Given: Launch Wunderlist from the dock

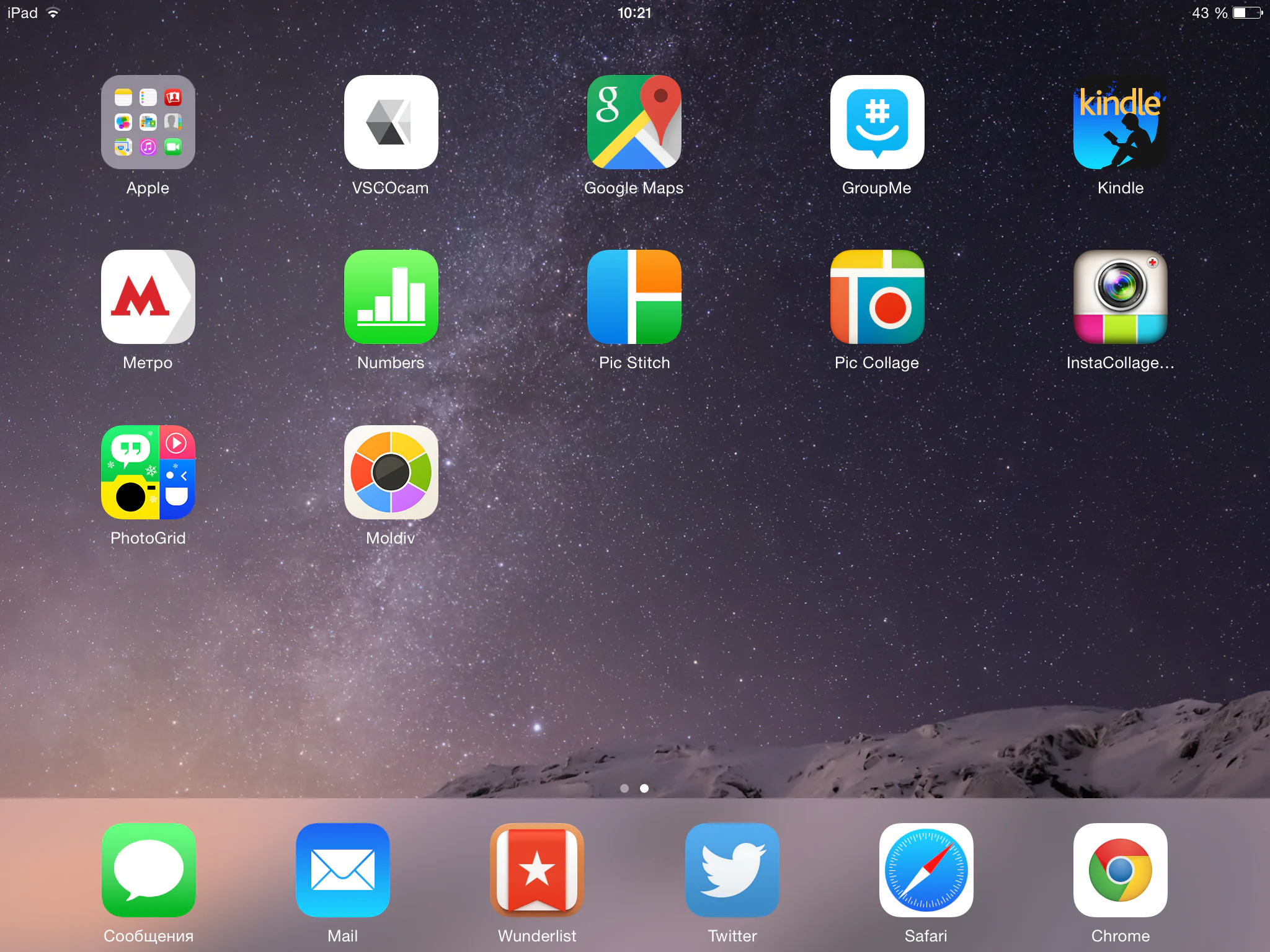Looking at the screenshot, I should (537, 870).
